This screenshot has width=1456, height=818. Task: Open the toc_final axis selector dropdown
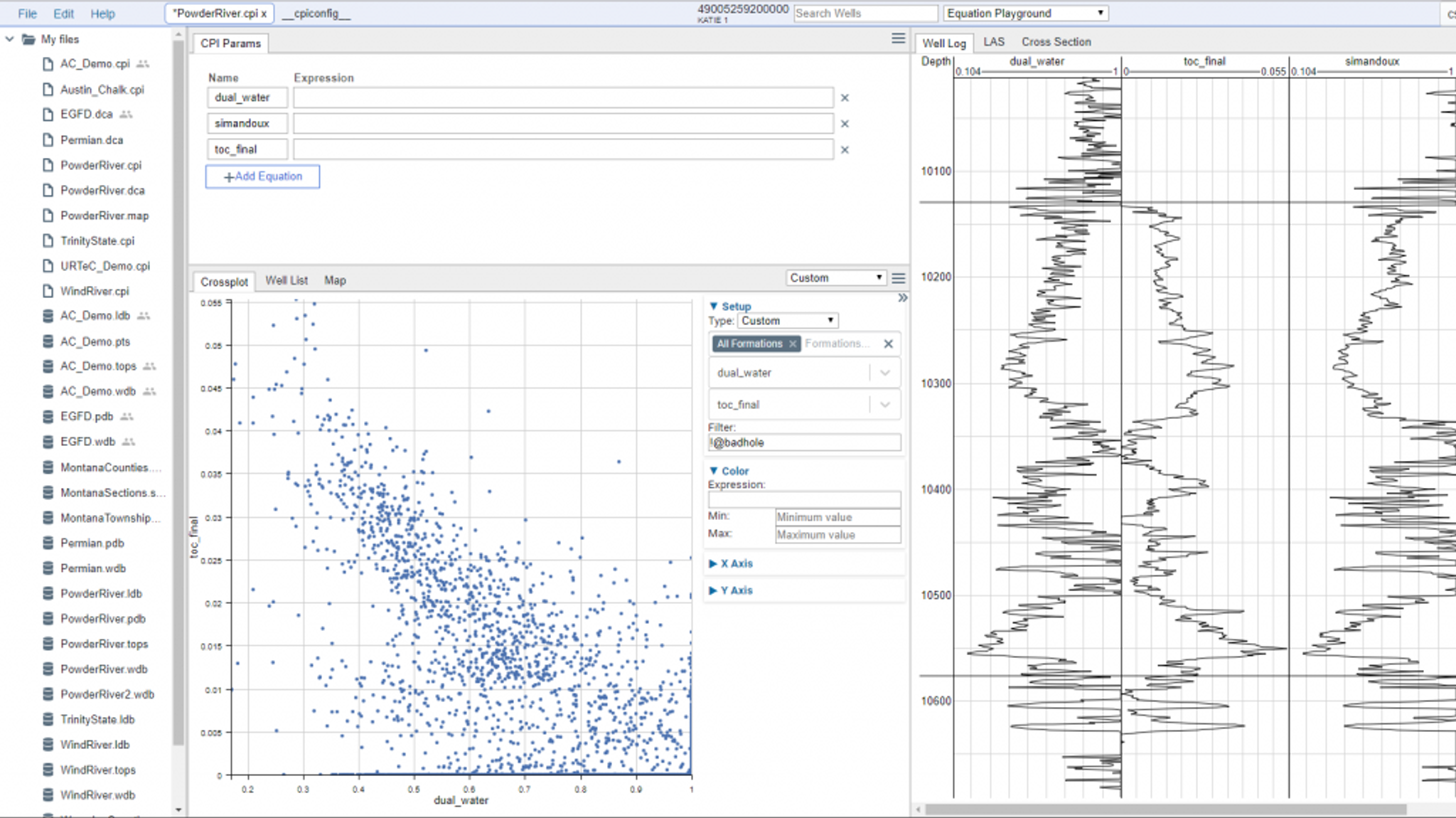click(884, 405)
